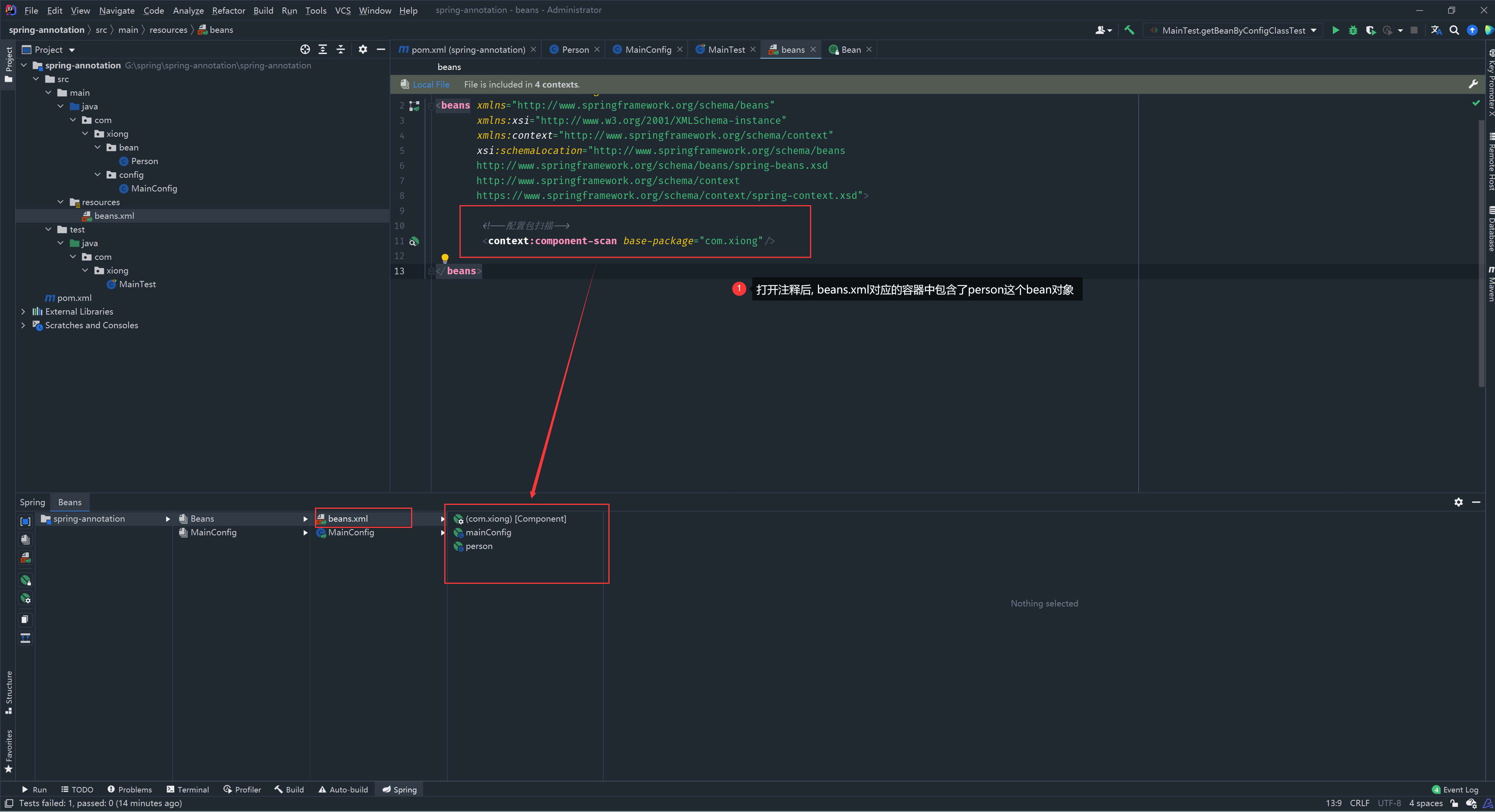Select the person bean in the Spring Beans list
The width and height of the screenshot is (1495, 812).
tap(479, 546)
